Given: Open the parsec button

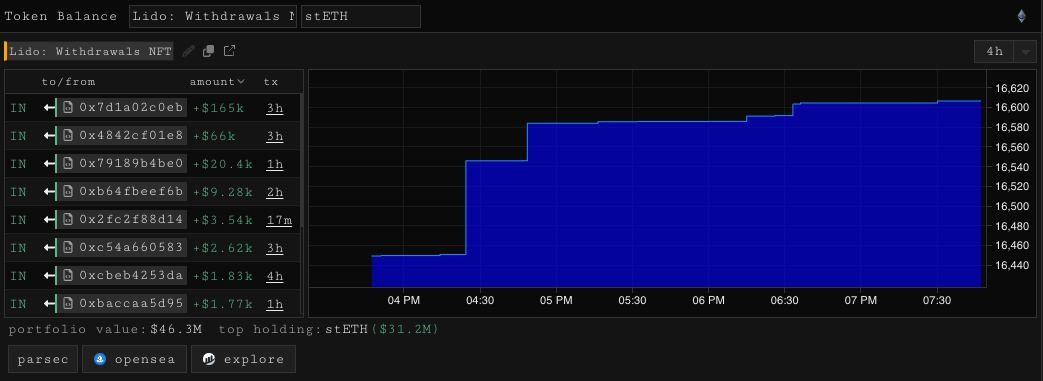Looking at the screenshot, I should click(43, 359).
